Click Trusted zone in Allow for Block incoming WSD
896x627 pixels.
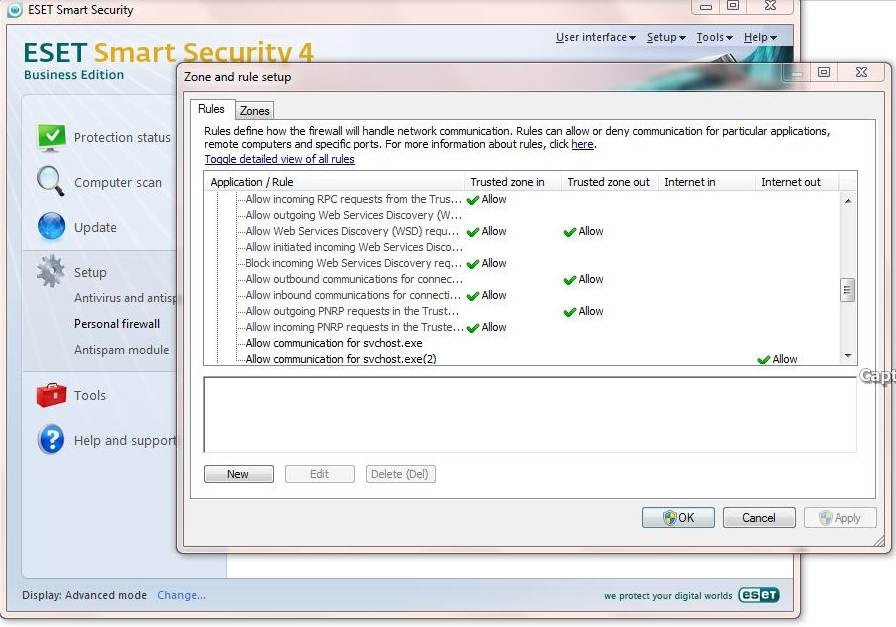487,263
